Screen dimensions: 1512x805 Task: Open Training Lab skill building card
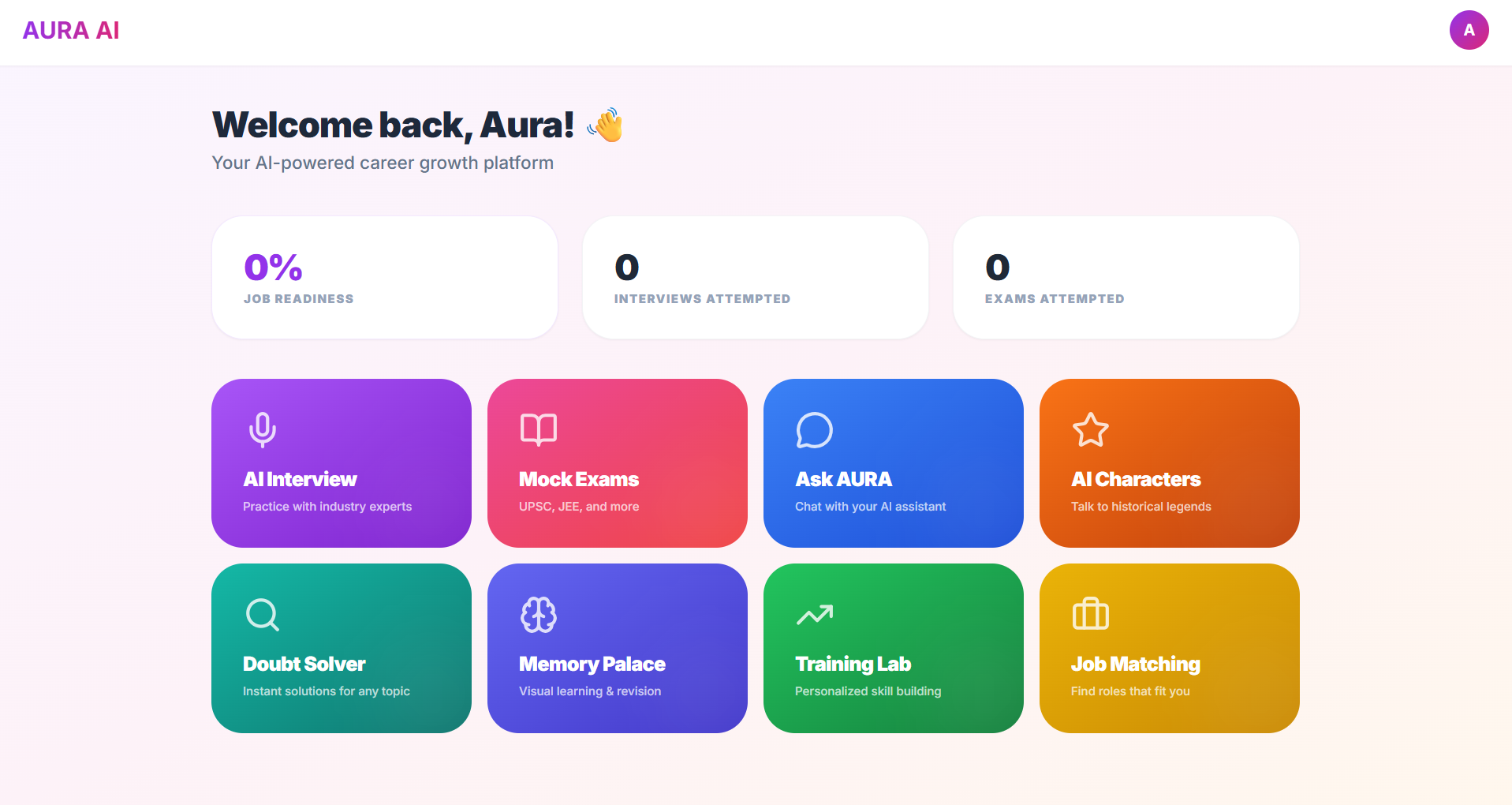(x=893, y=648)
